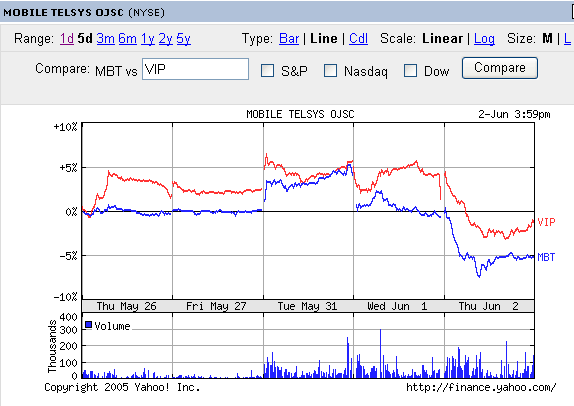This screenshot has height=406, width=574.
Task: Click the +5% axis label
Action: point(68,168)
